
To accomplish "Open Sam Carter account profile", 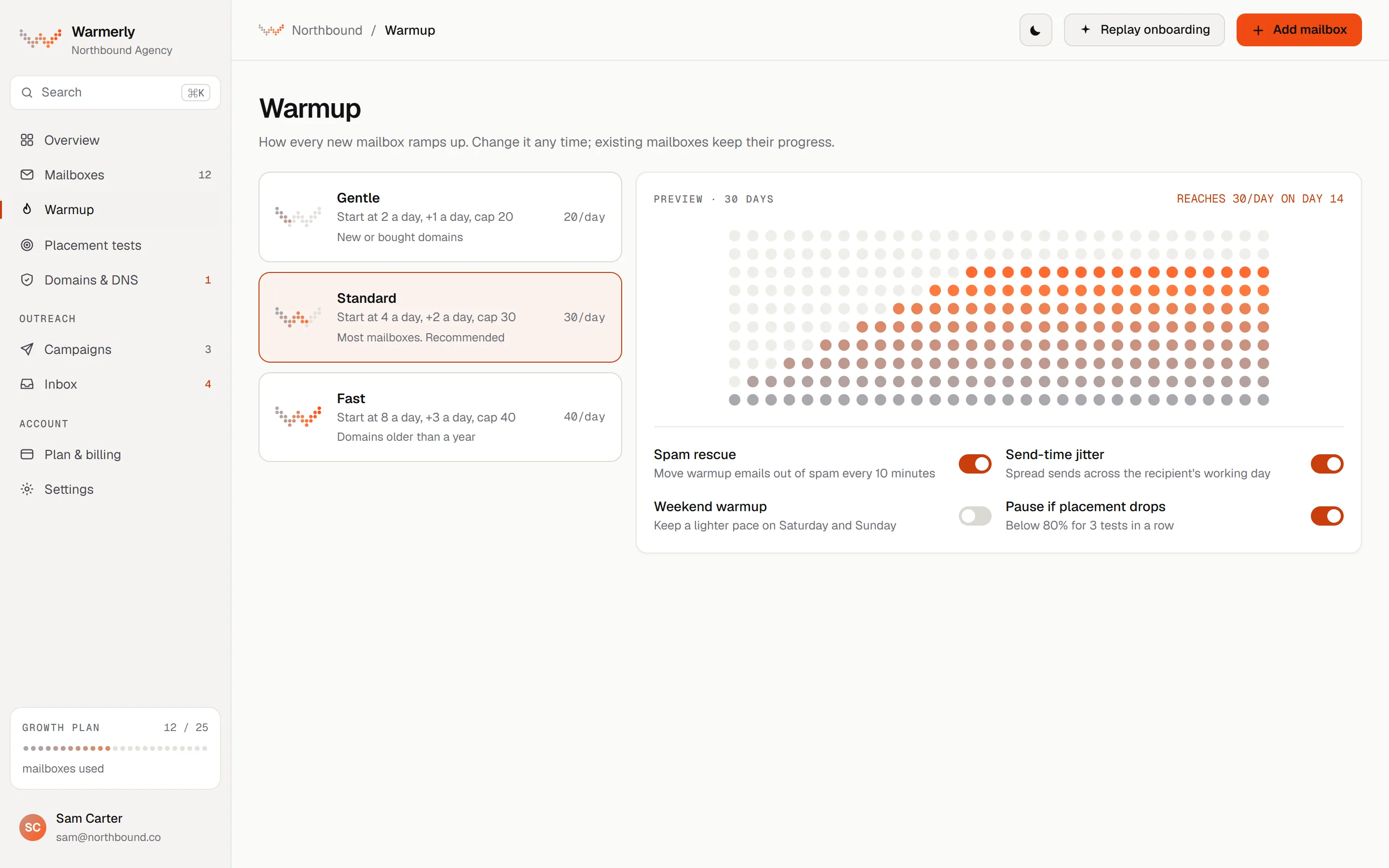I will pyautogui.click(x=115, y=827).
